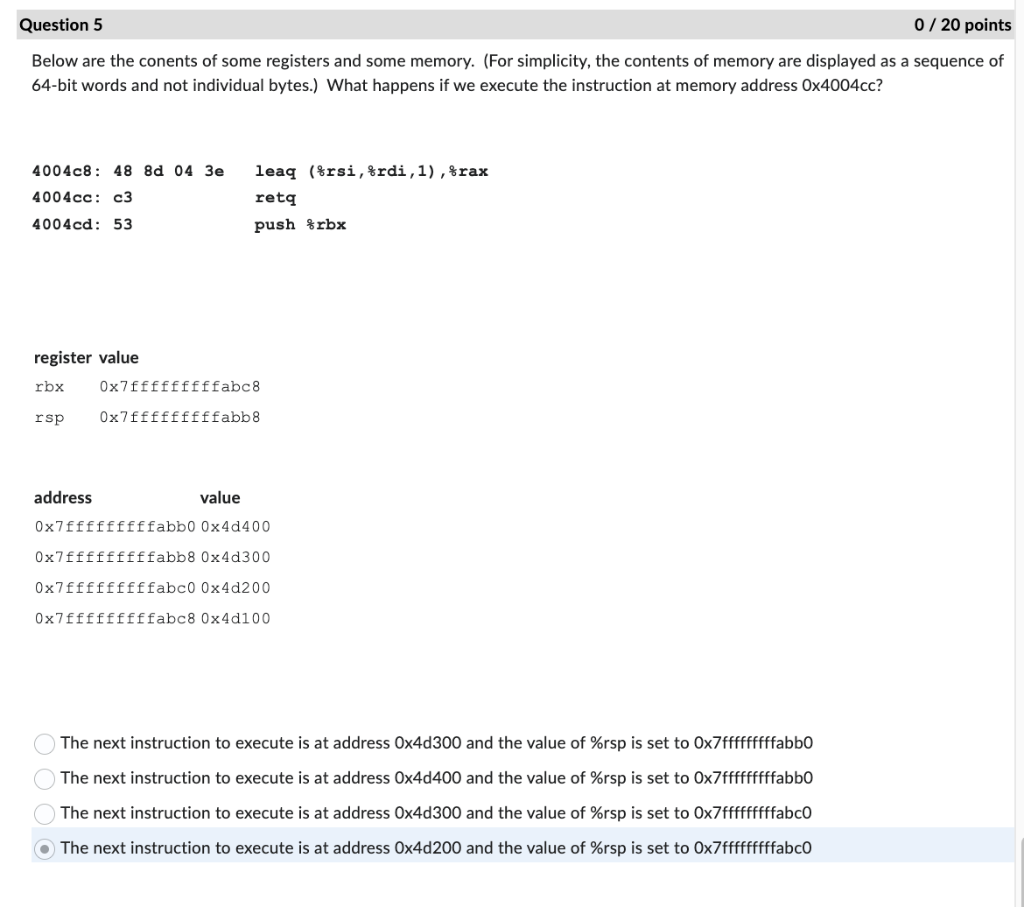
Task: Click the '4004cc: c3' address line
Action: [82, 198]
